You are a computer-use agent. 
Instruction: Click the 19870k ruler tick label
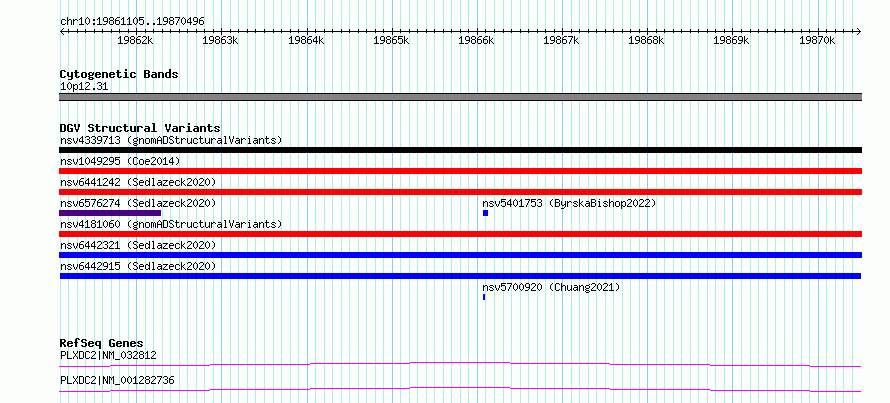[817, 41]
